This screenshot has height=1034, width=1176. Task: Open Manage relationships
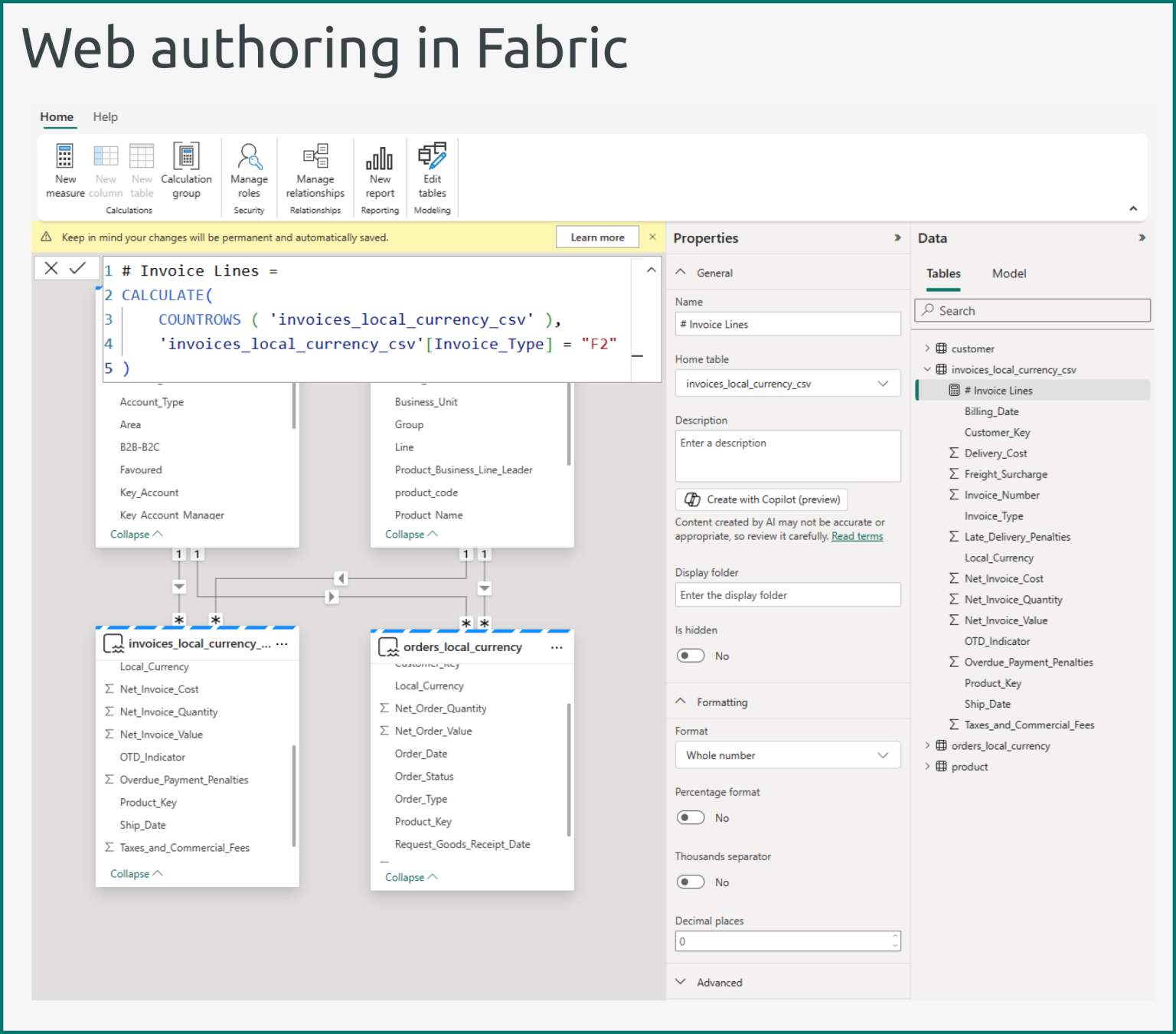click(315, 169)
